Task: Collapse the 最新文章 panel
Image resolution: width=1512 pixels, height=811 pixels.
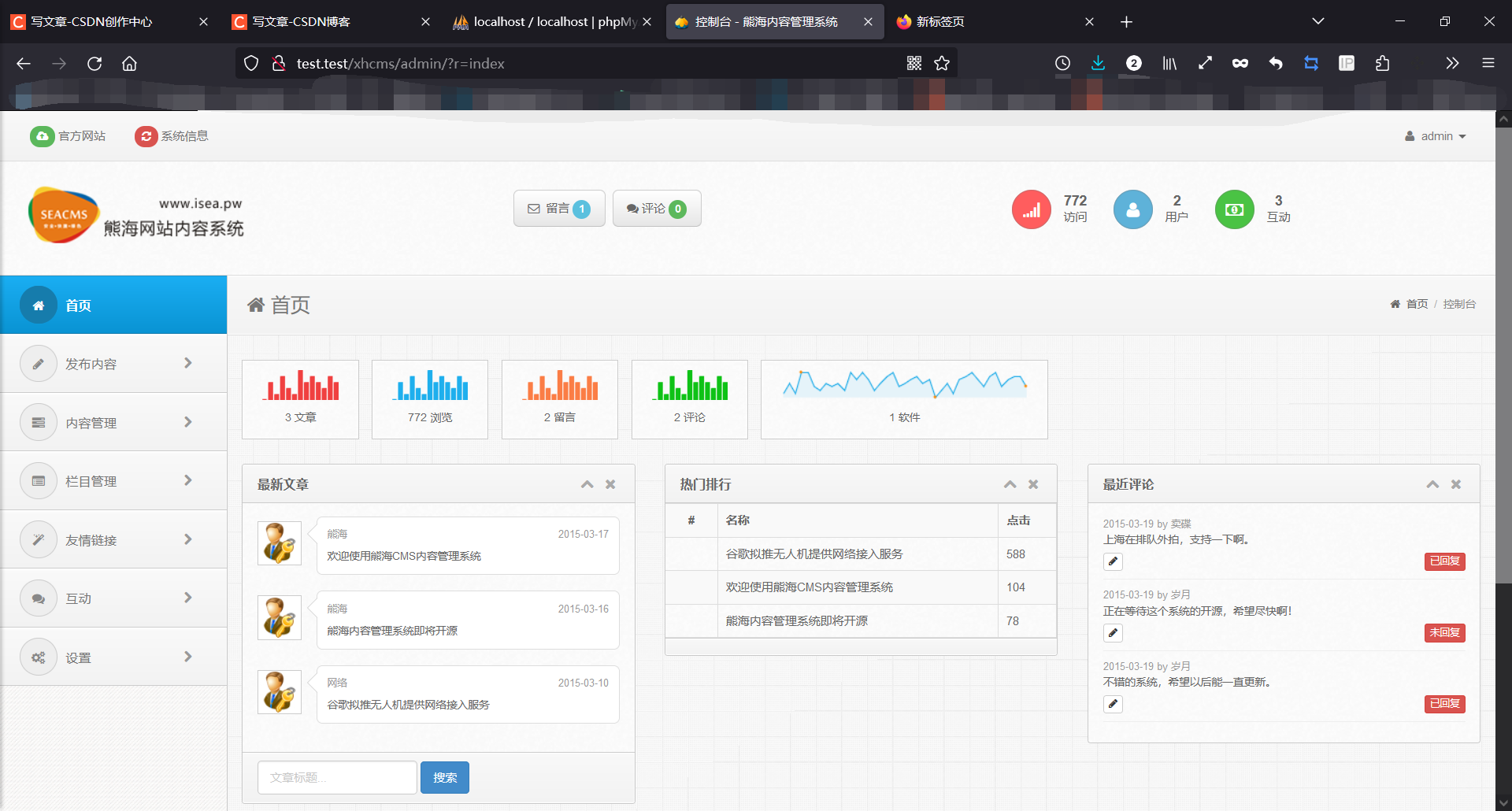Action: 587,484
